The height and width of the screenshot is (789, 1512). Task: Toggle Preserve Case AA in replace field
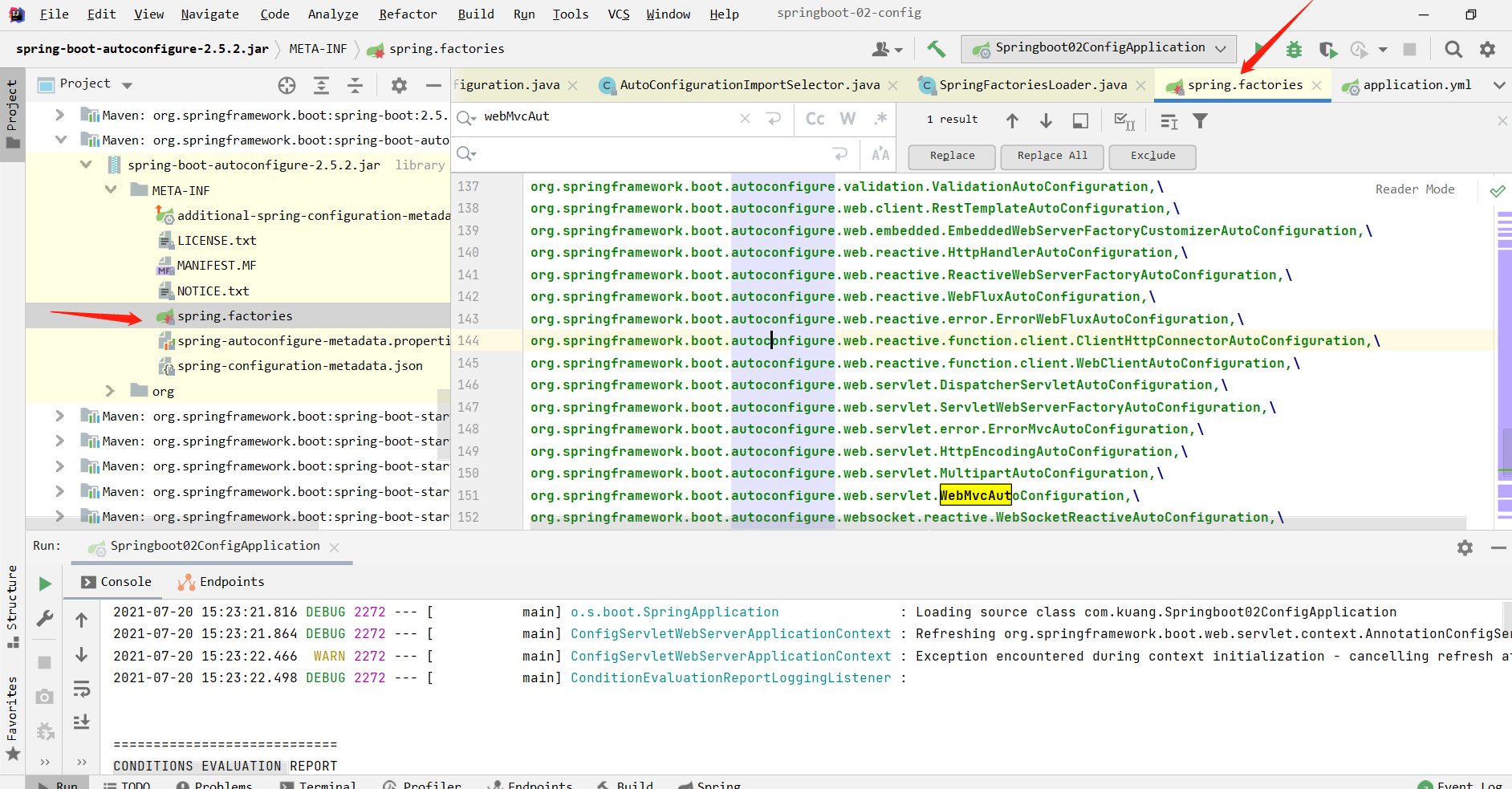tap(880, 154)
